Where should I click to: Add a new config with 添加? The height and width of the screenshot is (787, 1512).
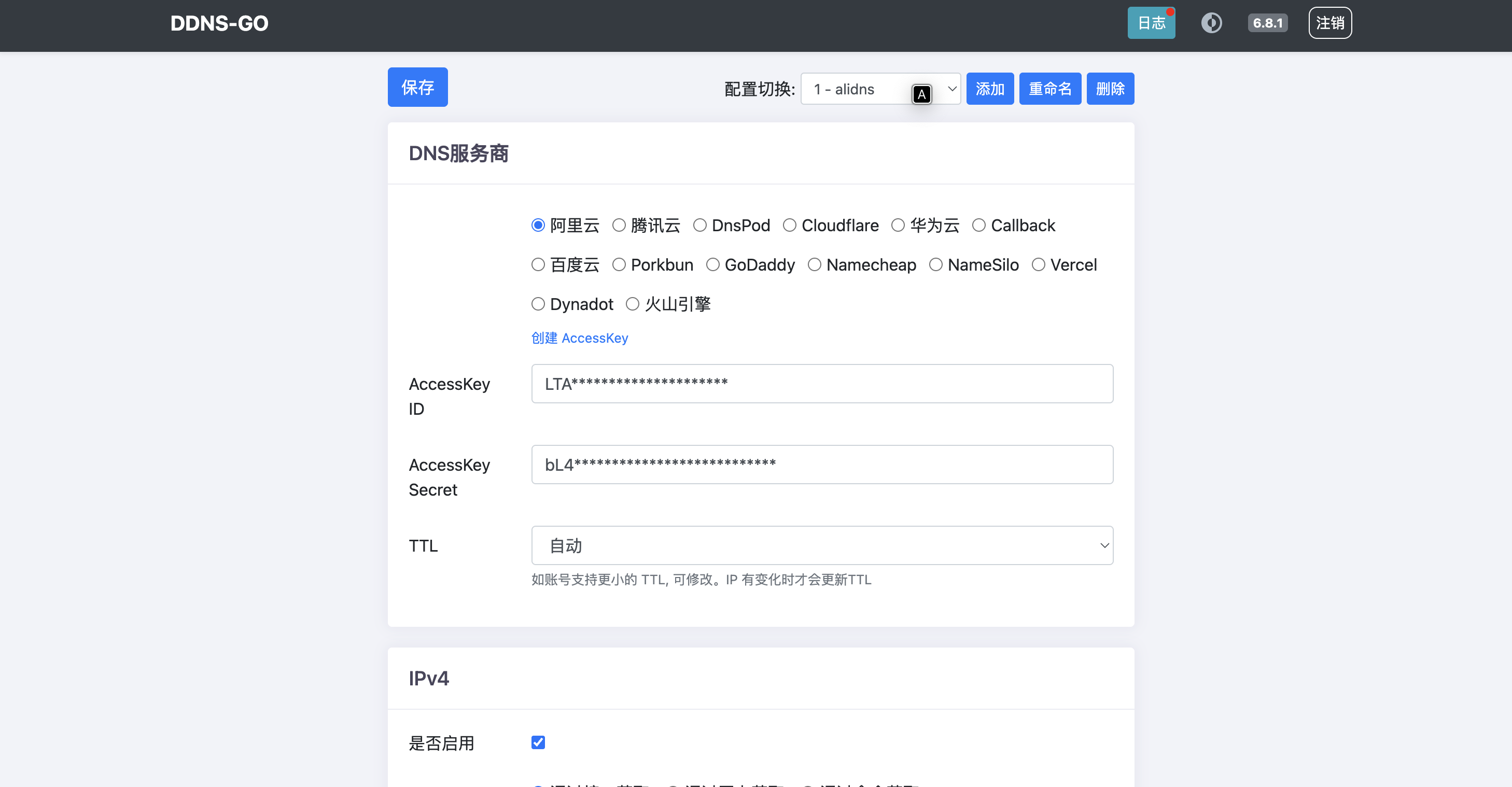[x=990, y=89]
